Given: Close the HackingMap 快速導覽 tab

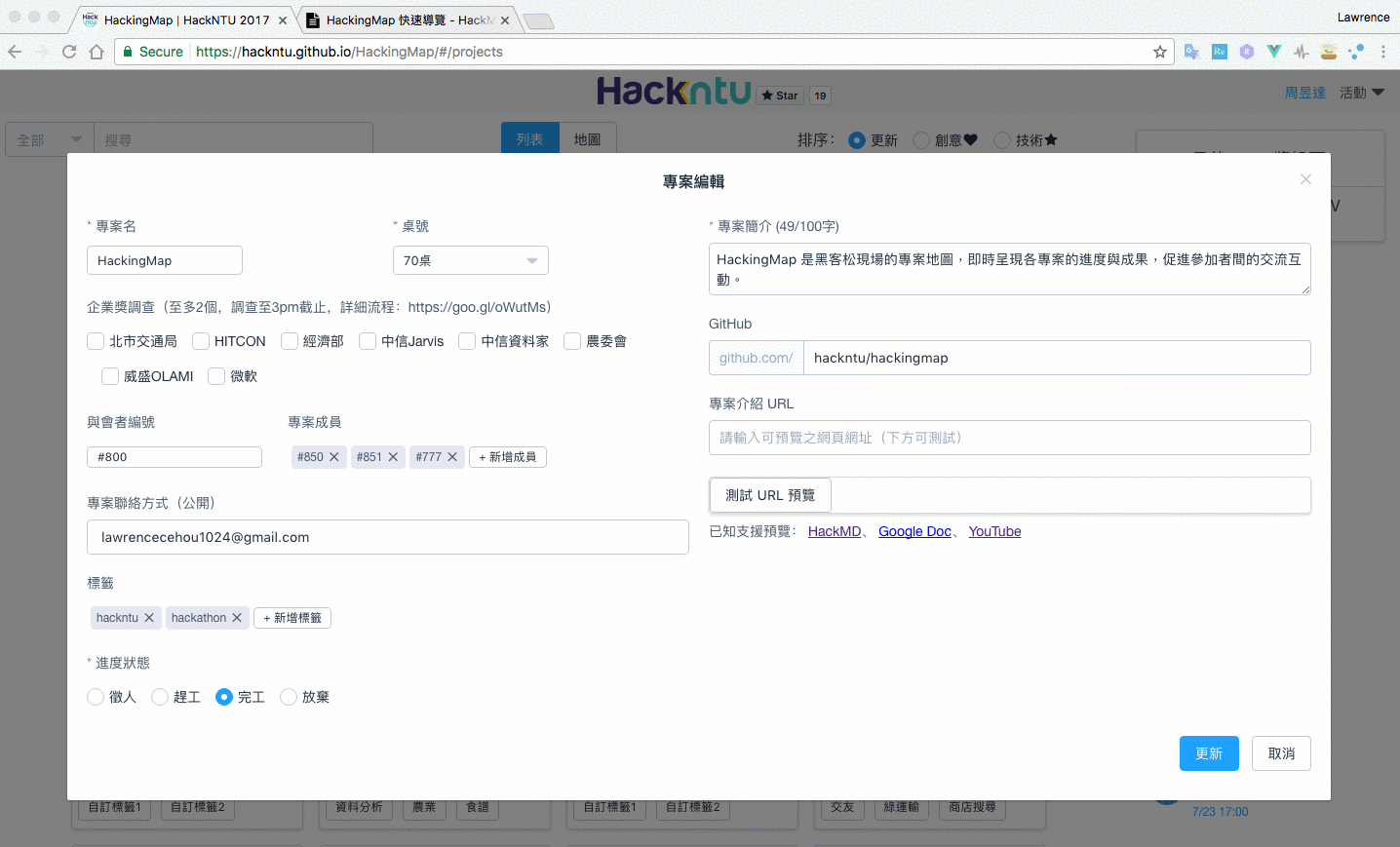Looking at the screenshot, I should pyautogui.click(x=505, y=20).
